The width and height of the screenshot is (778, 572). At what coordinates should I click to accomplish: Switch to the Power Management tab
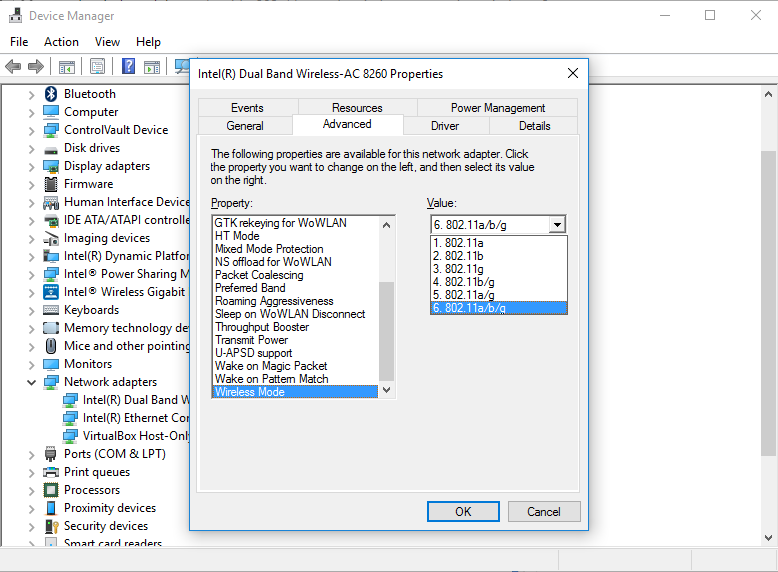pos(498,108)
